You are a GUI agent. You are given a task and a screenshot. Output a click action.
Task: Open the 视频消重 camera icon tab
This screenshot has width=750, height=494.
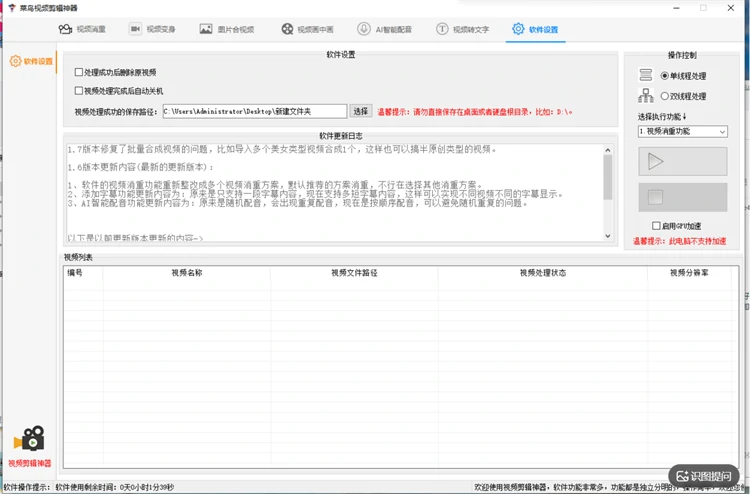[x=65, y=29]
